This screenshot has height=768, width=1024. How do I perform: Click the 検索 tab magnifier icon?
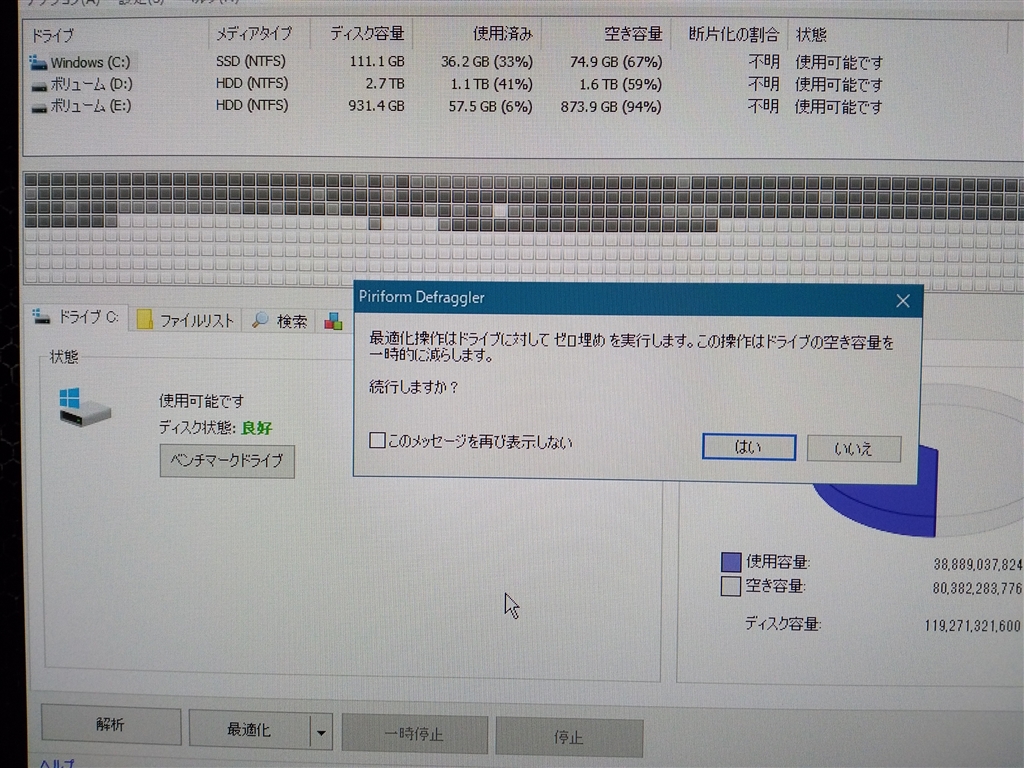point(260,320)
